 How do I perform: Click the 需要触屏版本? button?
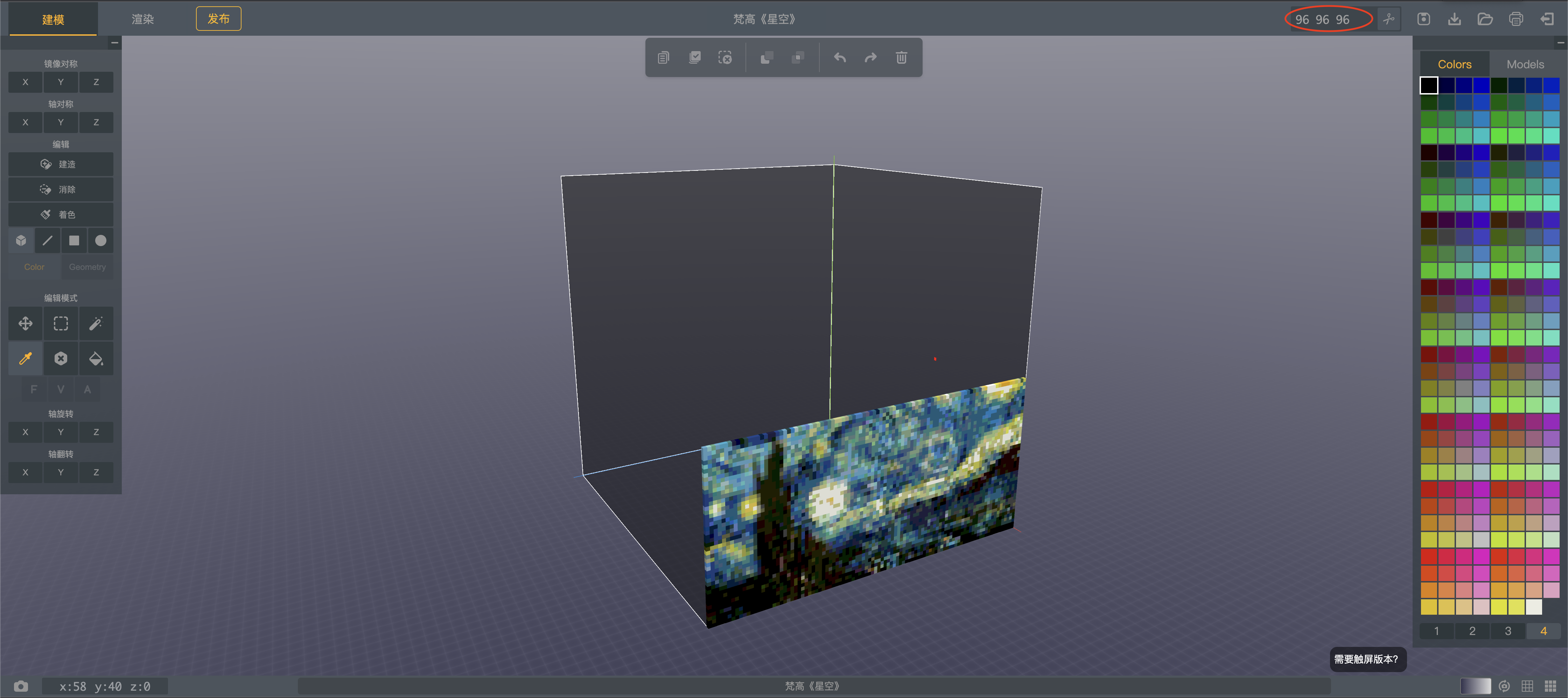(x=1367, y=659)
